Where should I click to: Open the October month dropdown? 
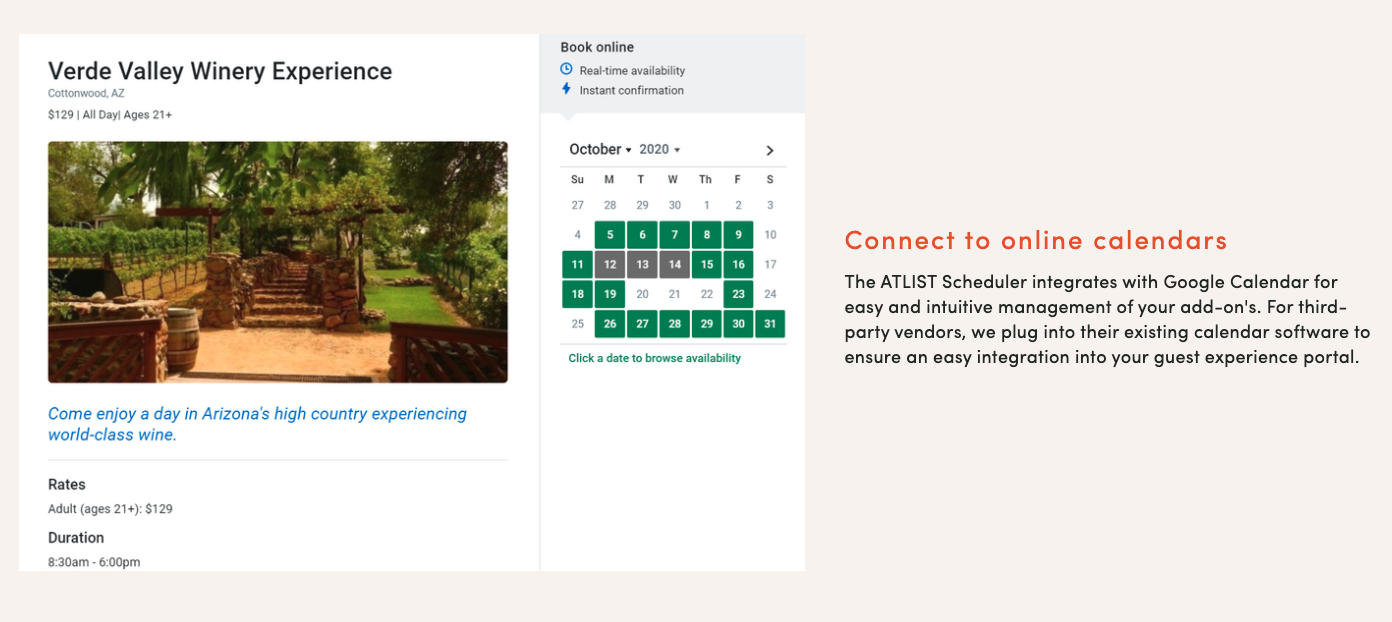point(600,149)
